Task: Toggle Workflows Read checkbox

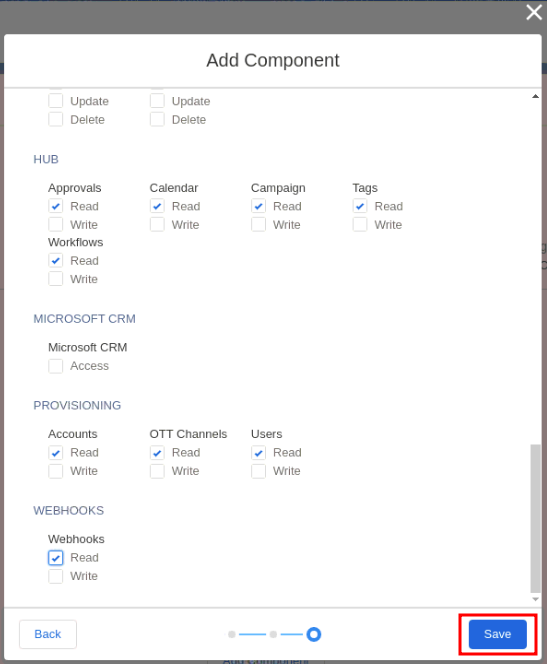Action: [x=55, y=260]
